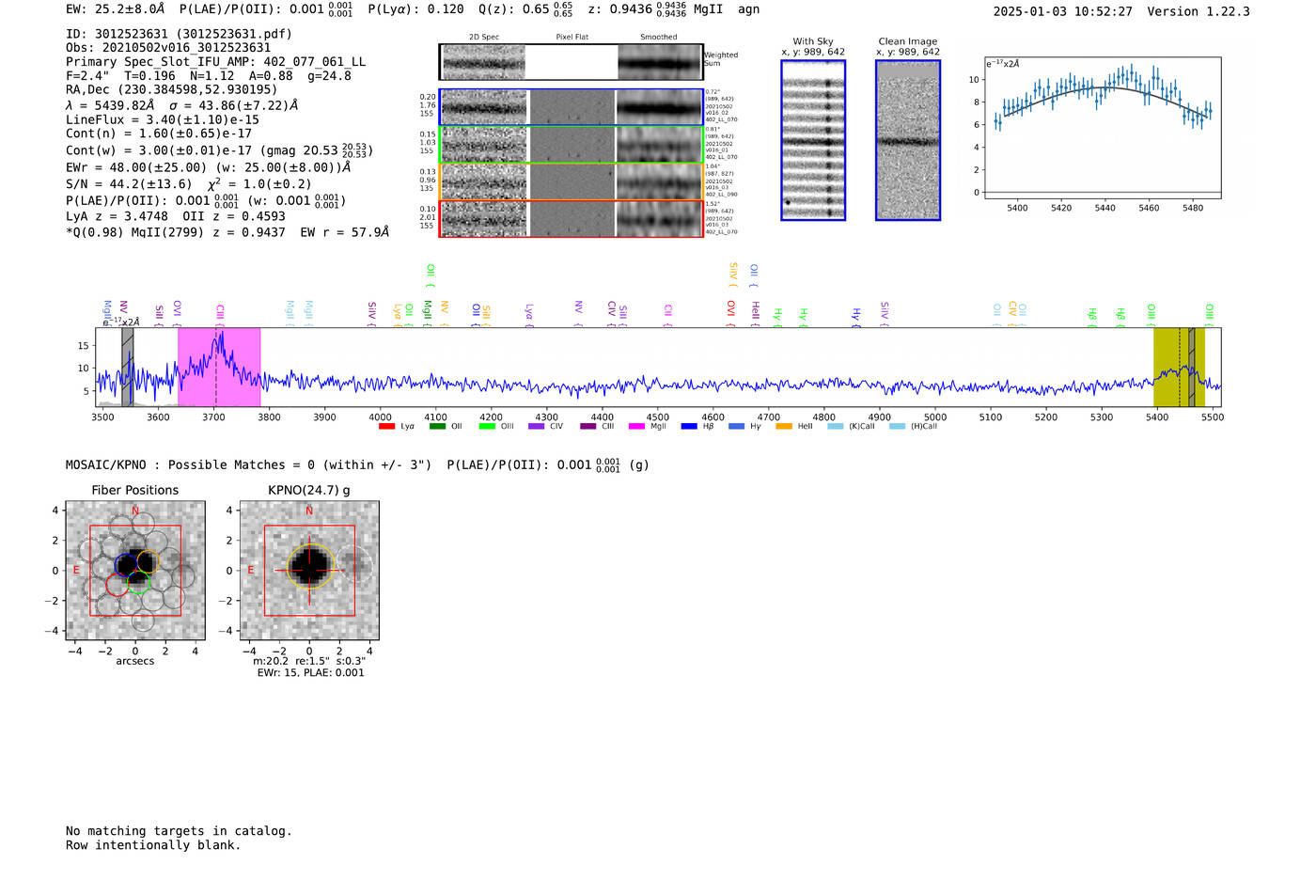Select the purple CIV legend swatch

(537, 427)
